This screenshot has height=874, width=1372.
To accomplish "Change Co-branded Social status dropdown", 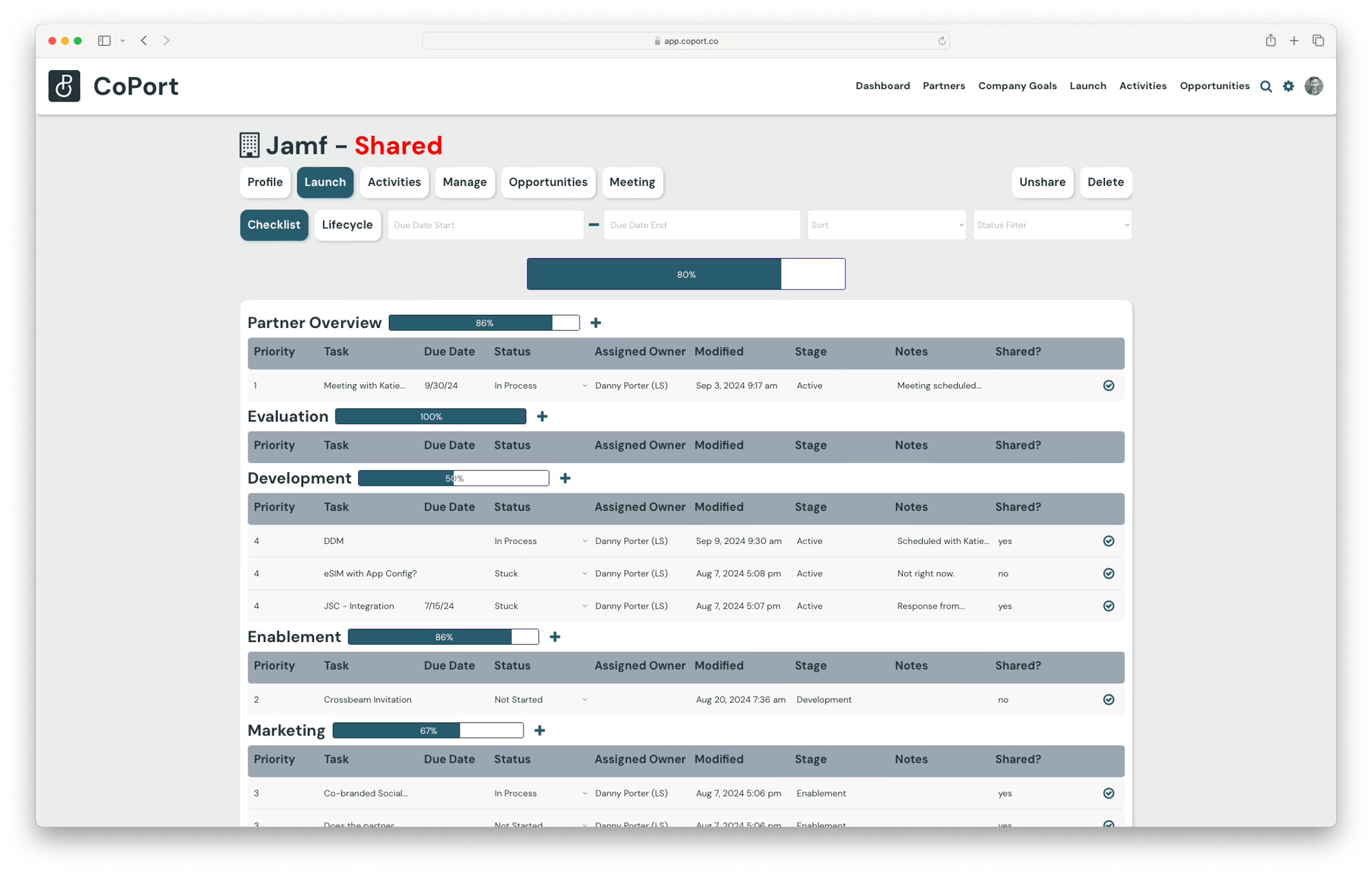I will [x=541, y=793].
